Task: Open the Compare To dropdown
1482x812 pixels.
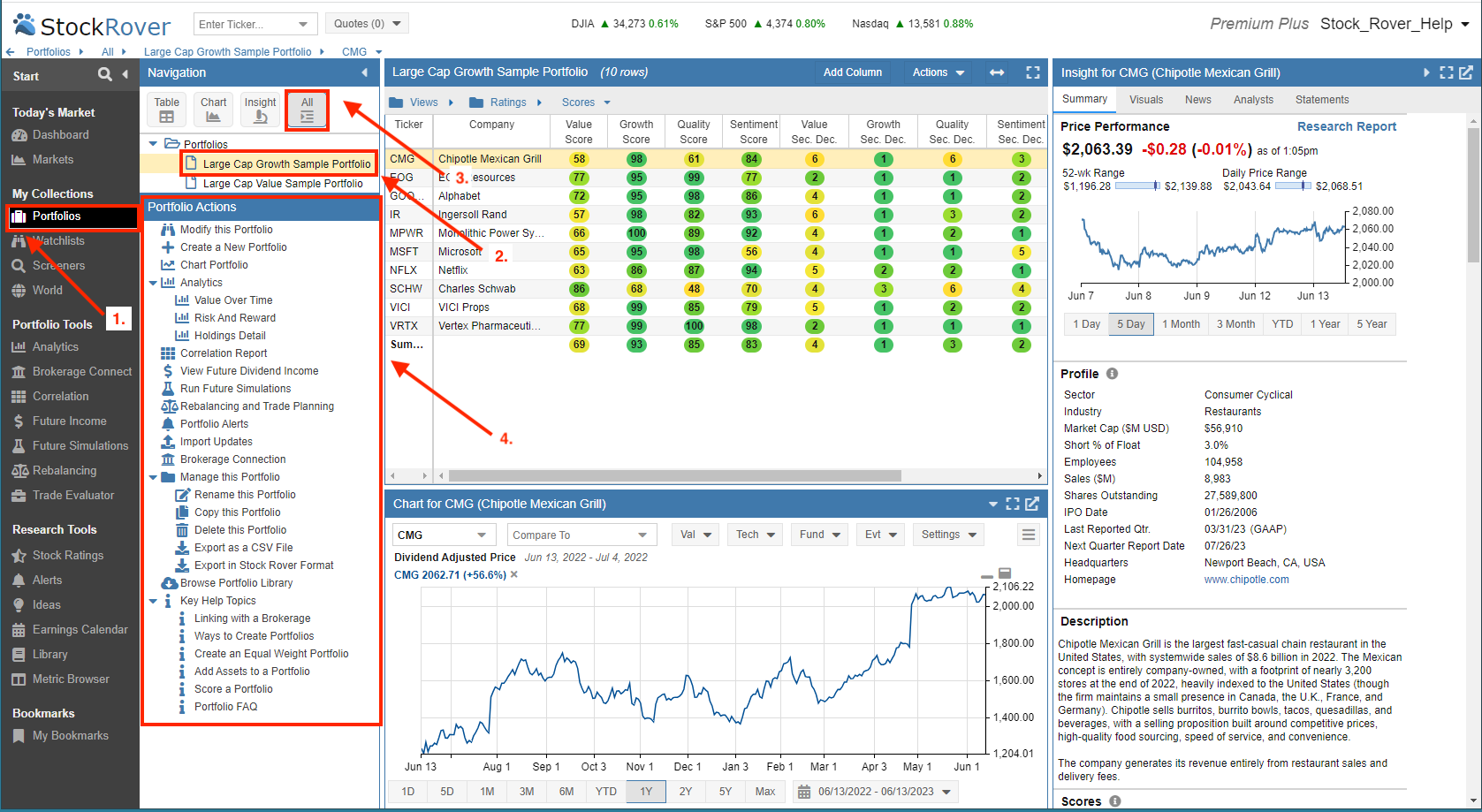Action: 581,535
